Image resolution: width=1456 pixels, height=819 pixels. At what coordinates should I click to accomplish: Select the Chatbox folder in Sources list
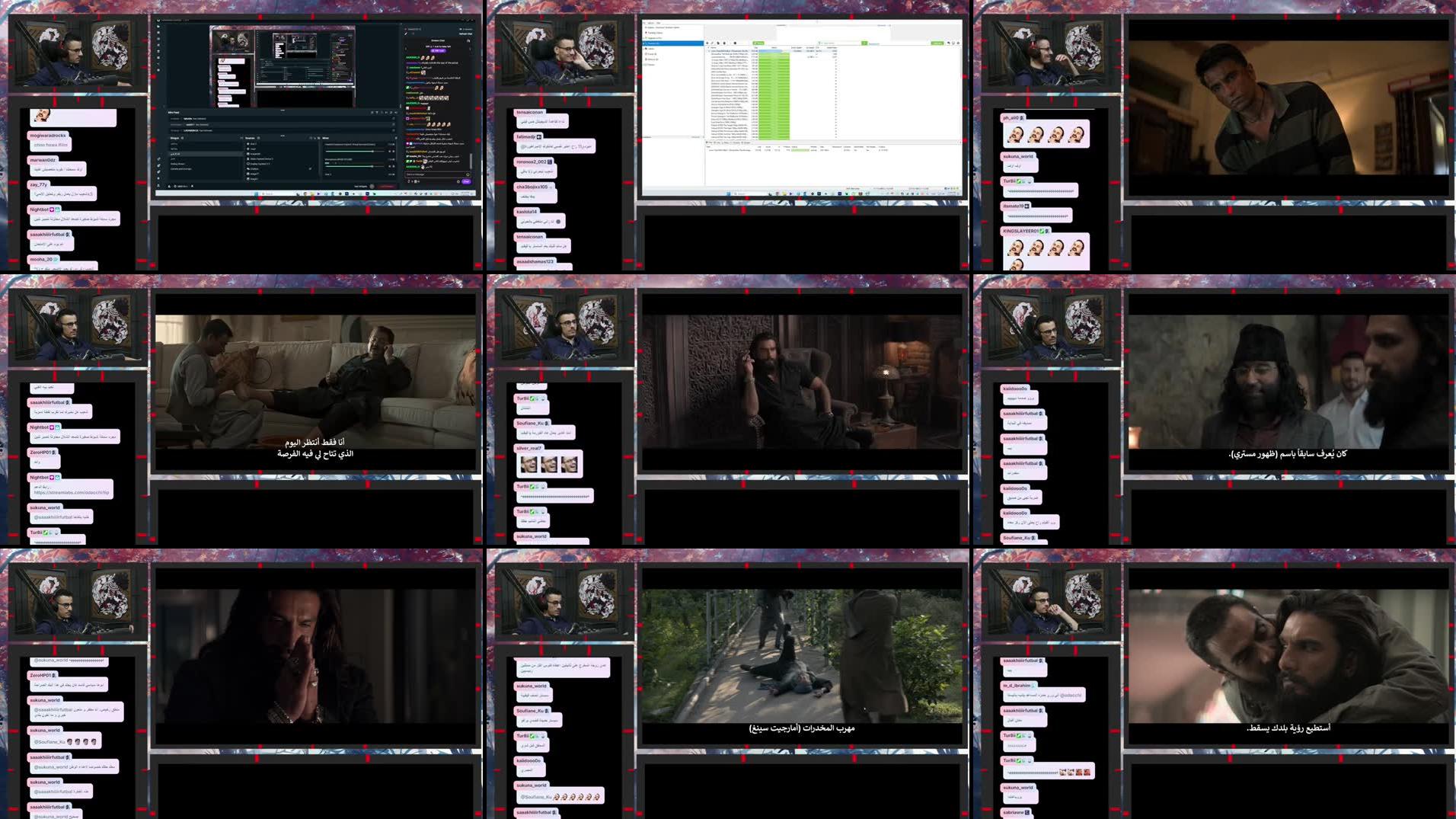point(254,169)
